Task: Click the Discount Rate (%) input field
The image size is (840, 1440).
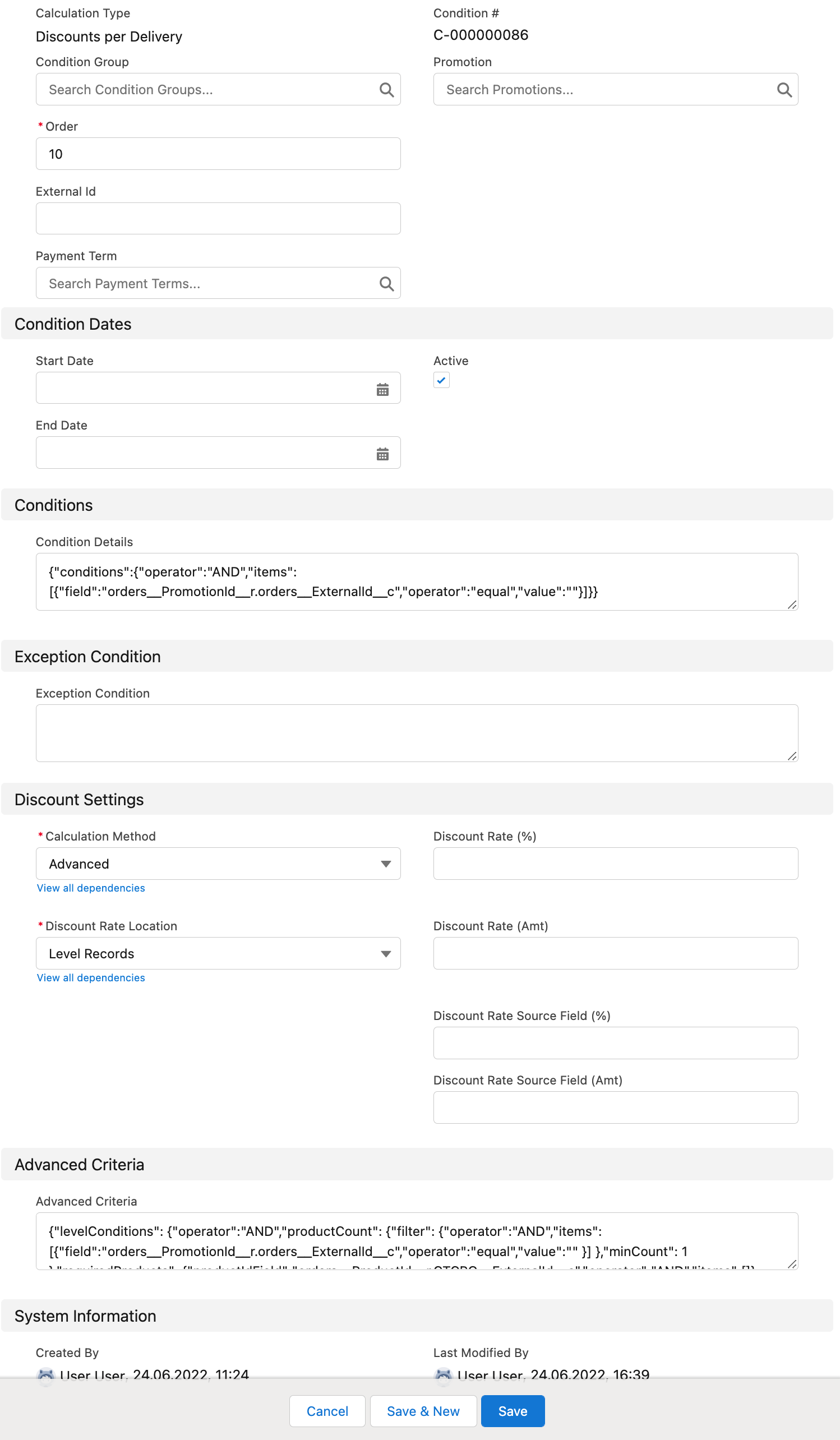Action: tap(616, 864)
